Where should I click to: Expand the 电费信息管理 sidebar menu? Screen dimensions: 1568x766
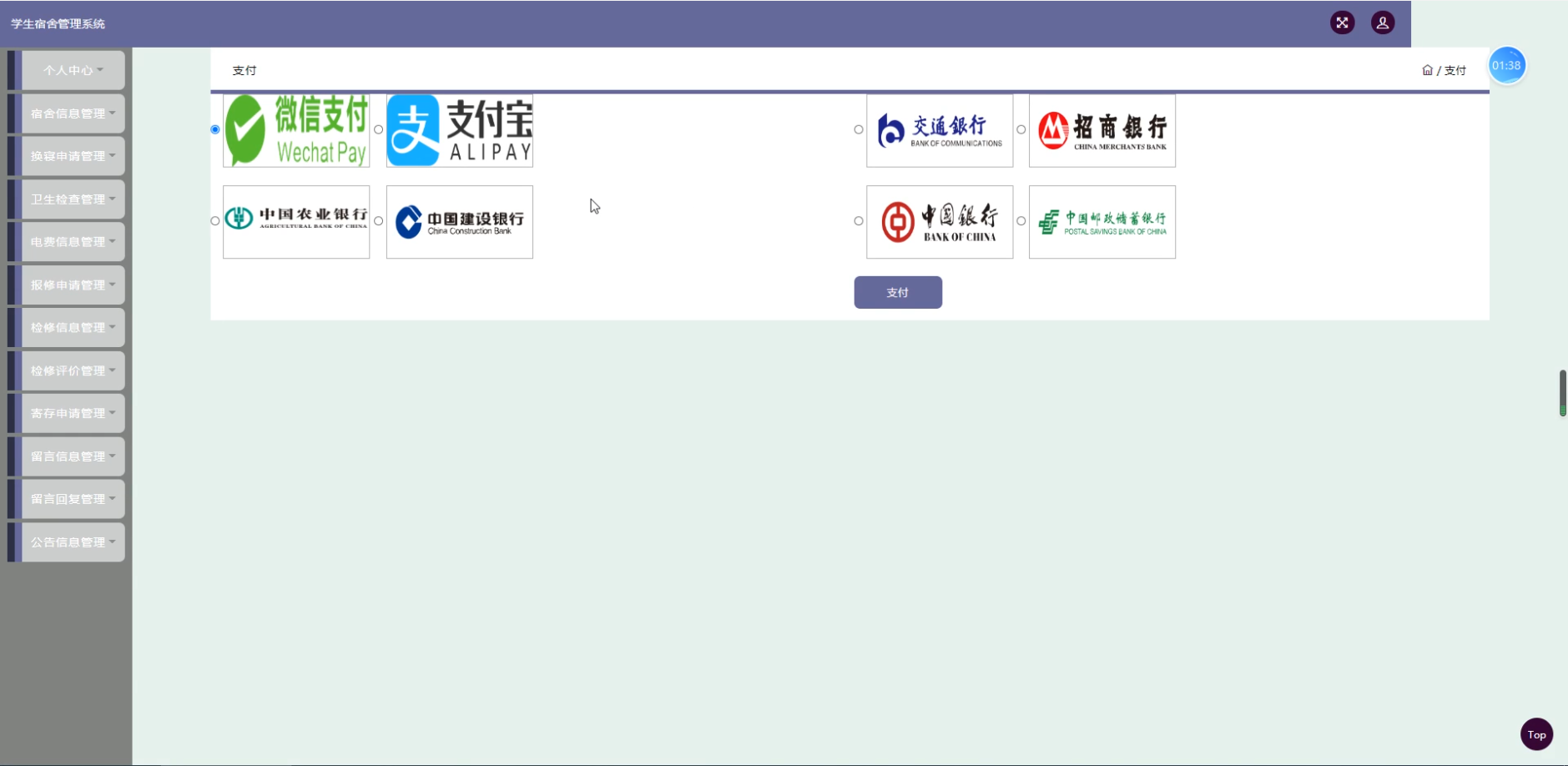coord(73,242)
